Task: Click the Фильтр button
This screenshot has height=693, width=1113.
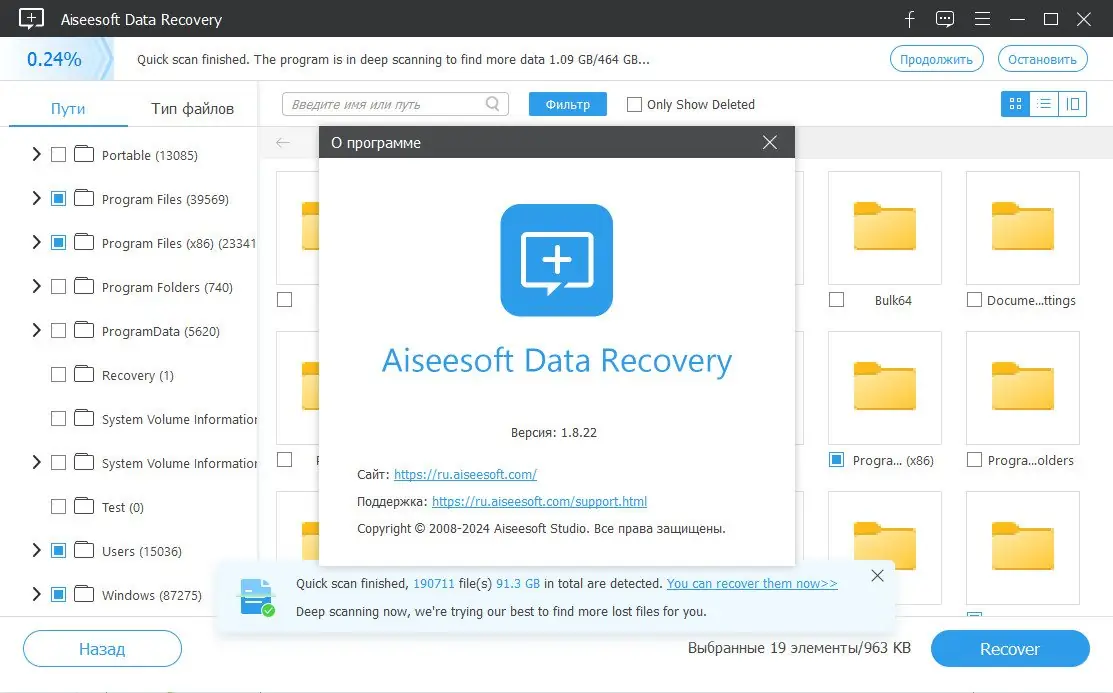Action: (x=568, y=104)
